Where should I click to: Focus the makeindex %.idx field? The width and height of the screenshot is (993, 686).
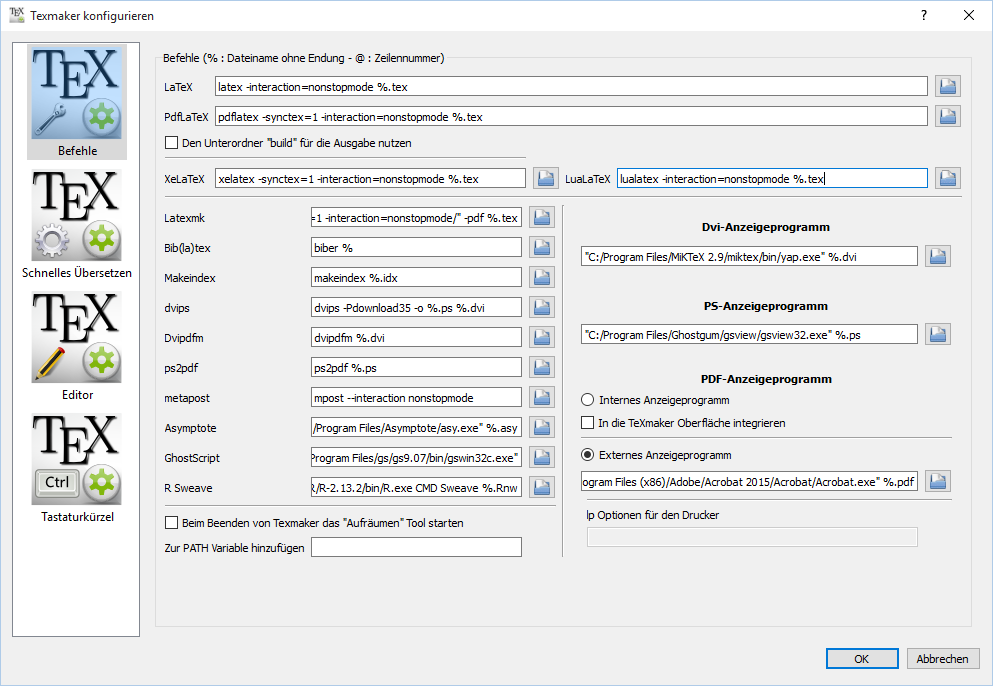[416, 277]
